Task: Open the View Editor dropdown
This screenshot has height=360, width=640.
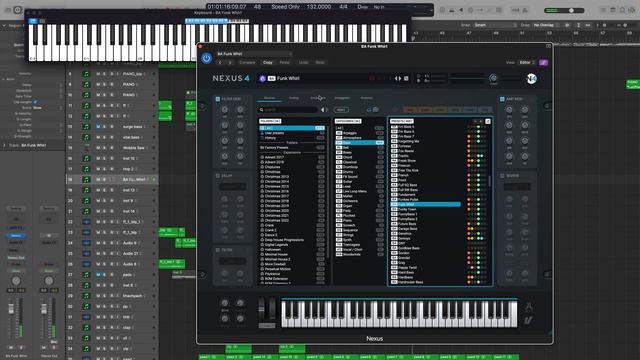Action: point(527,62)
